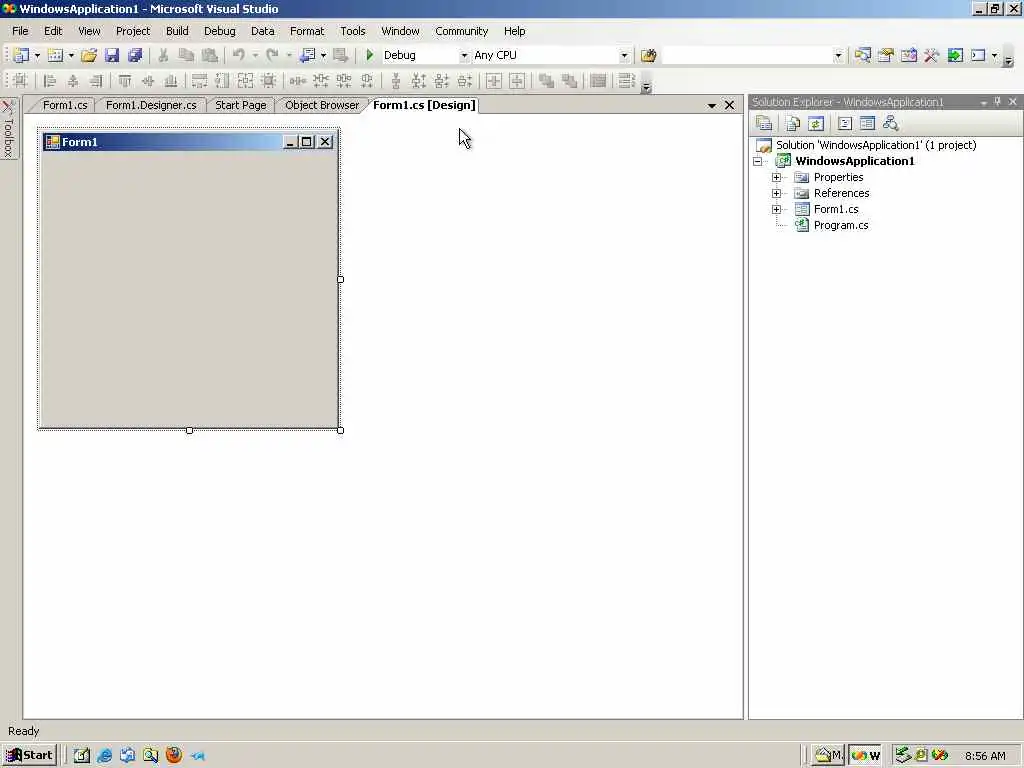The height and width of the screenshot is (768, 1024).
Task: Save the current file with floppy icon
Action: (x=112, y=56)
